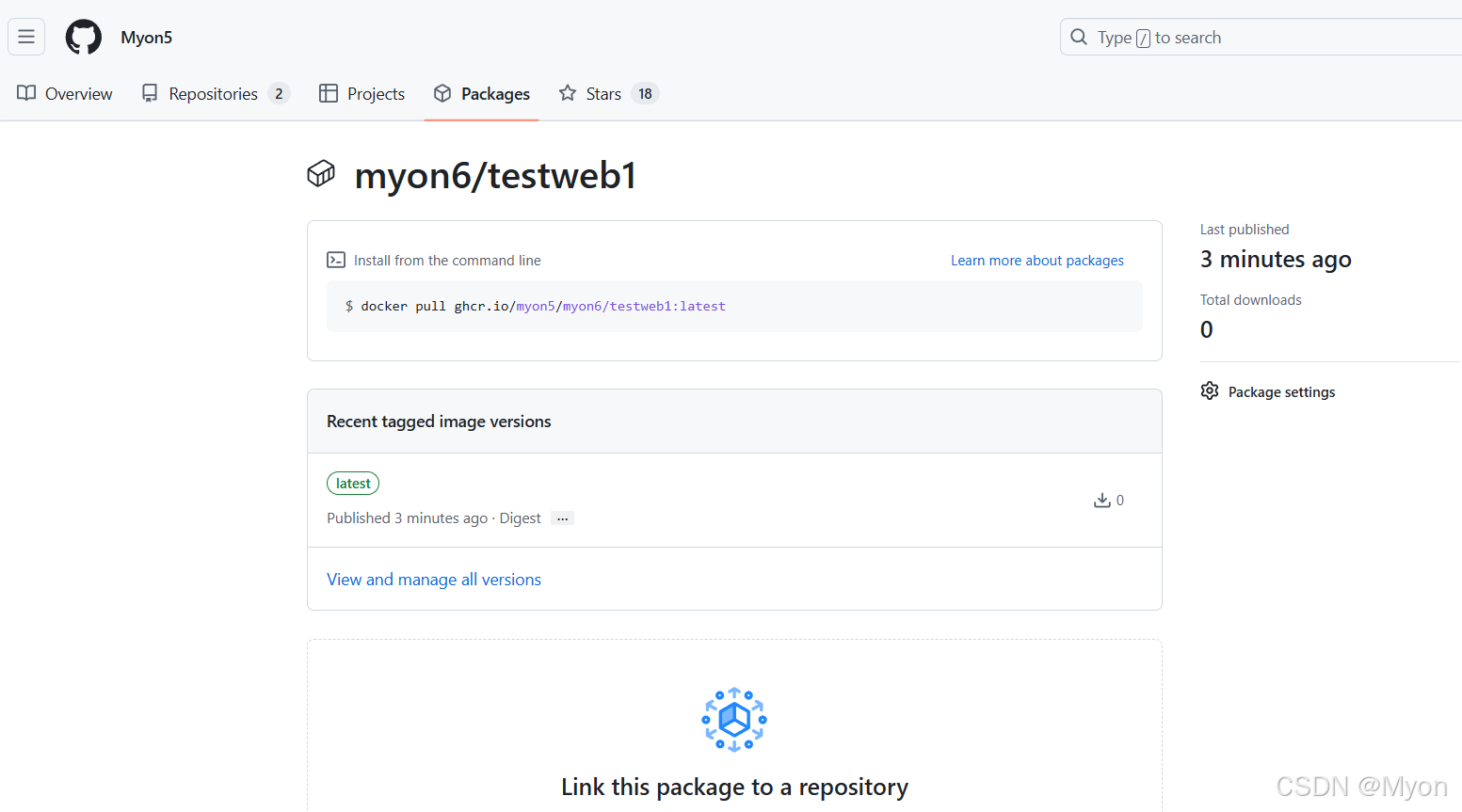Click the Recent tagged image versions heading
1462x812 pixels.
[439, 422]
